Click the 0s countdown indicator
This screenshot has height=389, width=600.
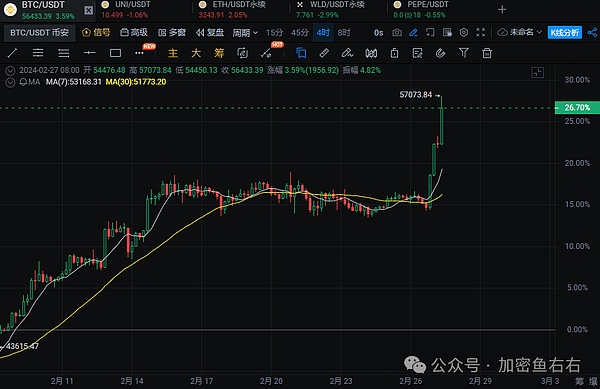[378, 33]
